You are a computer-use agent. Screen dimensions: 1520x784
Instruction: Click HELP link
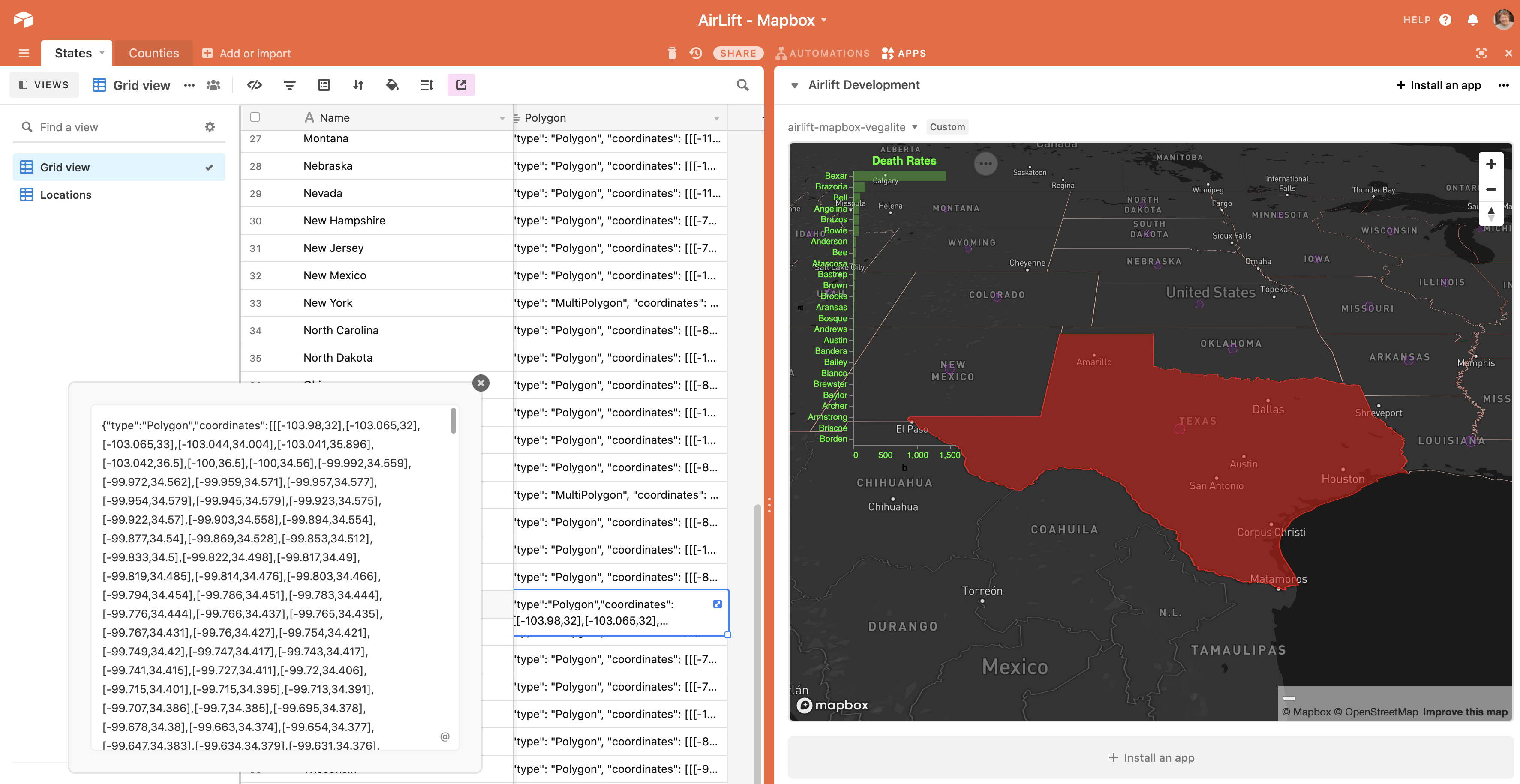click(x=1417, y=20)
